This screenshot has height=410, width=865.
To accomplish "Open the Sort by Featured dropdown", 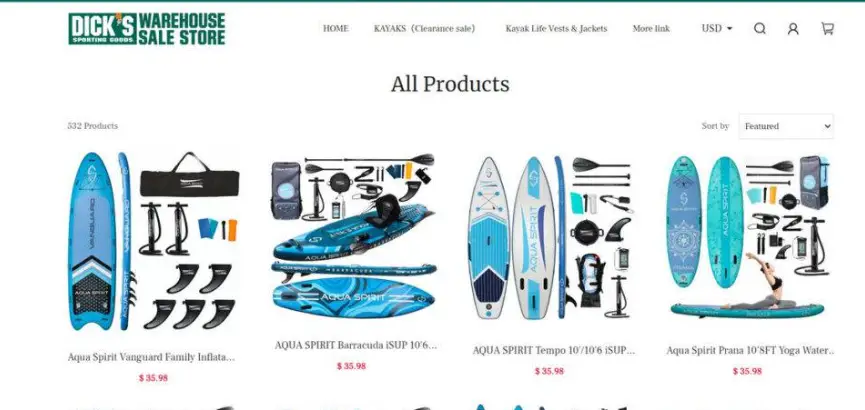I will 786,126.
